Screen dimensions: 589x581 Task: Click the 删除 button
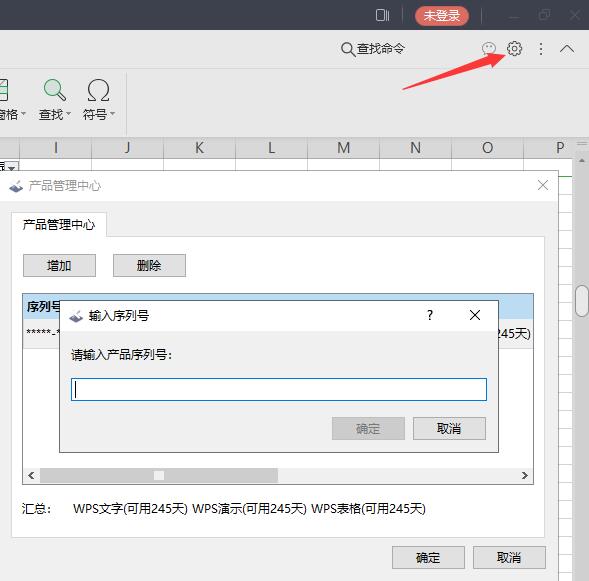pos(149,266)
